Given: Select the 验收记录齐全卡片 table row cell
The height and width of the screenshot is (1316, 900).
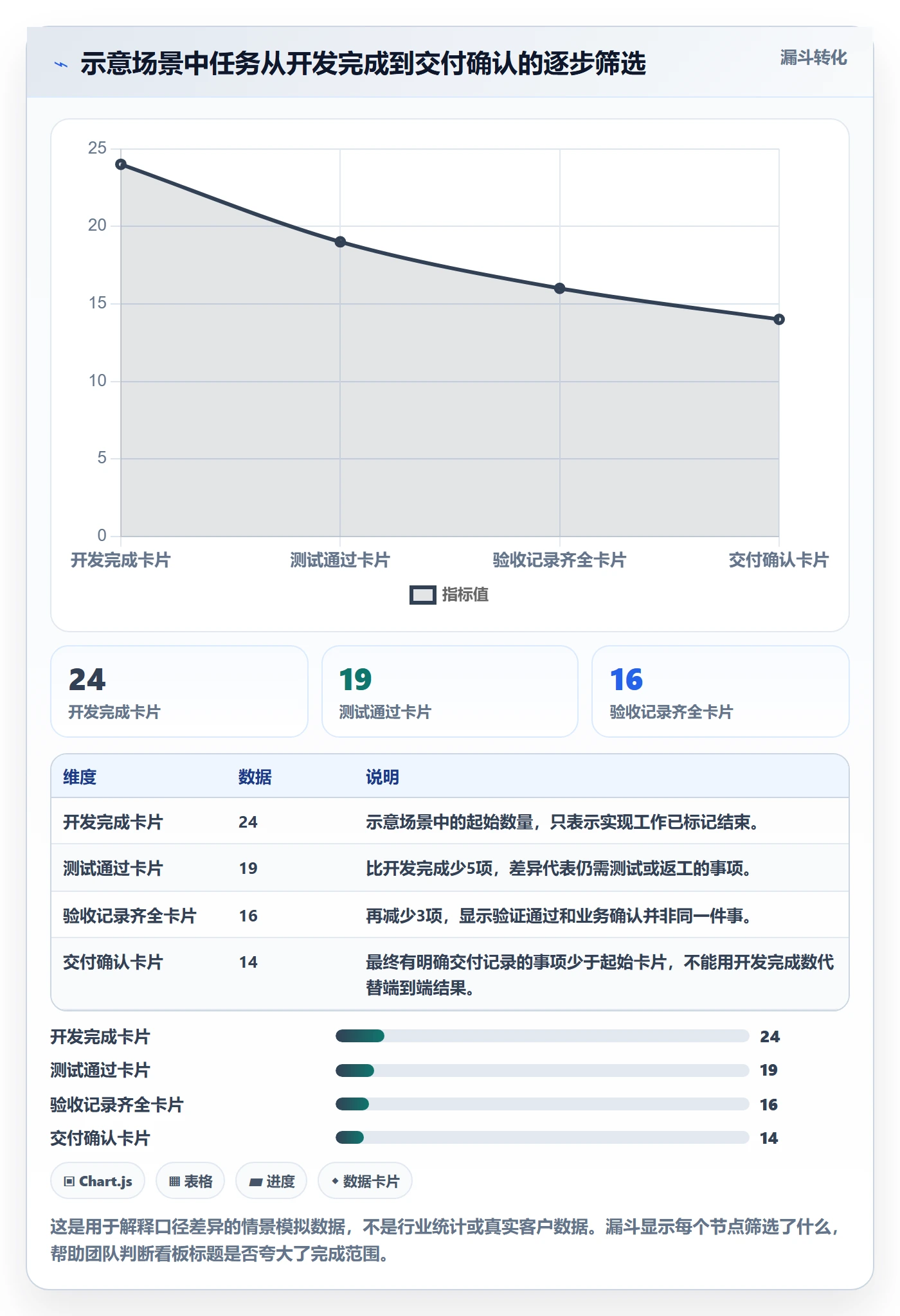Looking at the screenshot, I should tap(130, 916).
